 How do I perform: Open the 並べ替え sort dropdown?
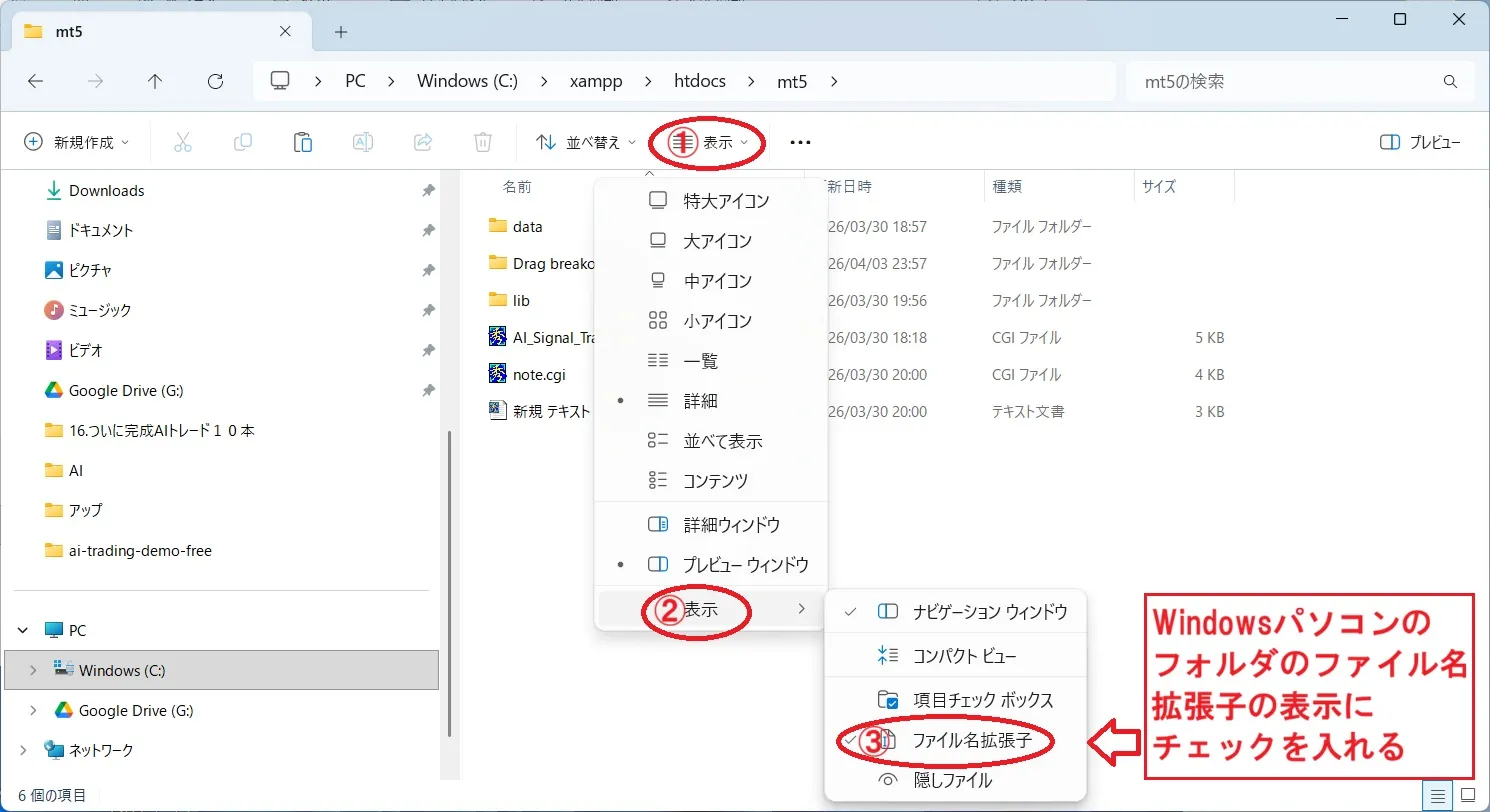point(586,142)
